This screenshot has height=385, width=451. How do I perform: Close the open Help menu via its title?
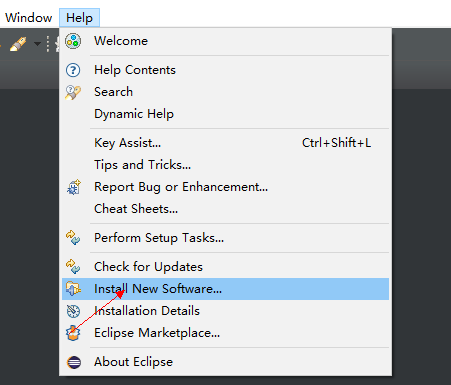point(79,18)
